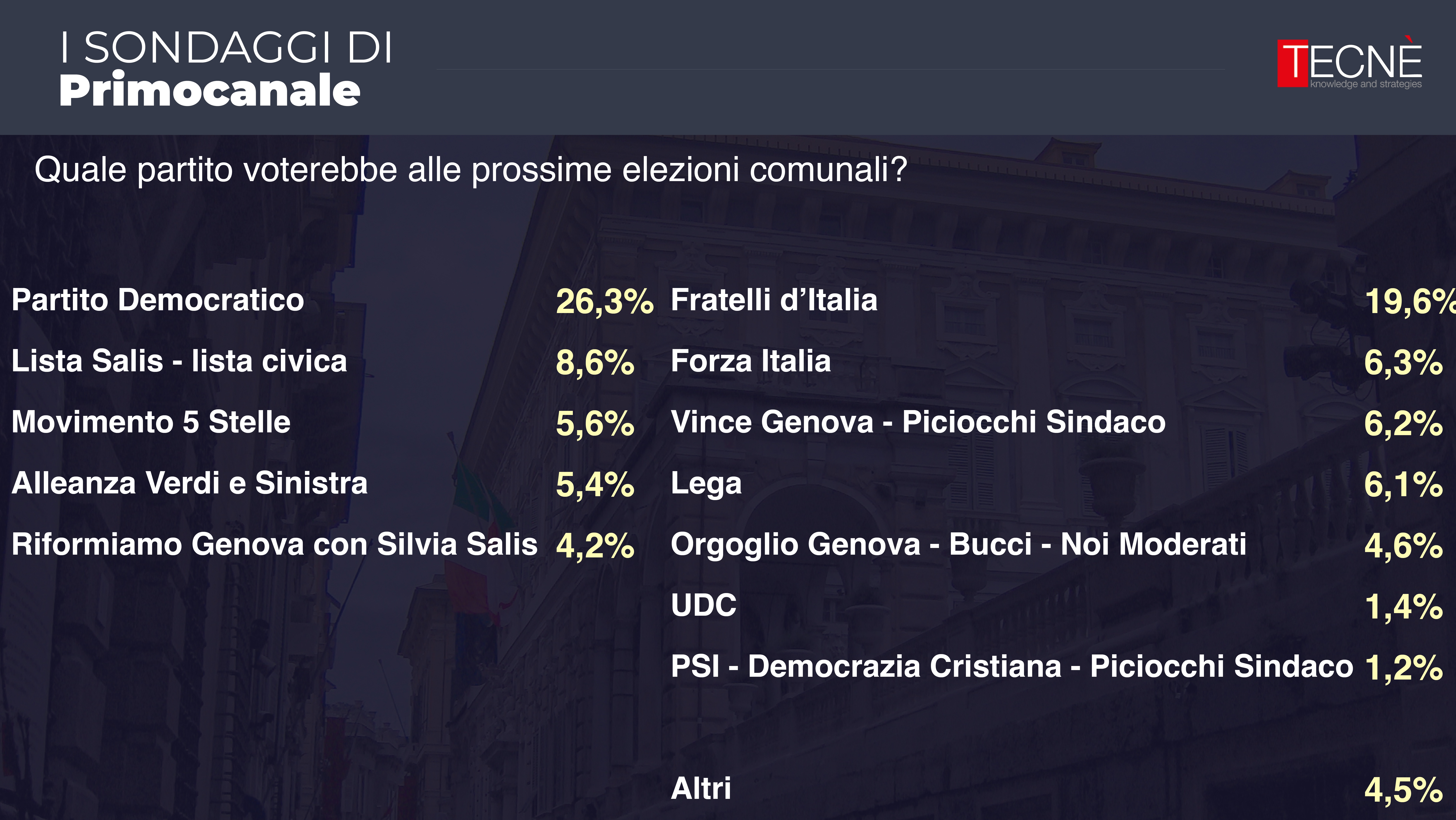Viewport: 1456px width, 820px height.
Task: Select the Altri label
Action: pyautogui.click(x=701, y=788)
